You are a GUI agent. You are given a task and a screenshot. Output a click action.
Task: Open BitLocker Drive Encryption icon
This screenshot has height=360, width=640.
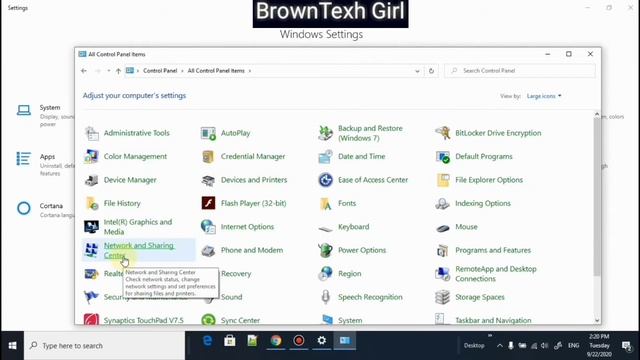click(442, 133)
